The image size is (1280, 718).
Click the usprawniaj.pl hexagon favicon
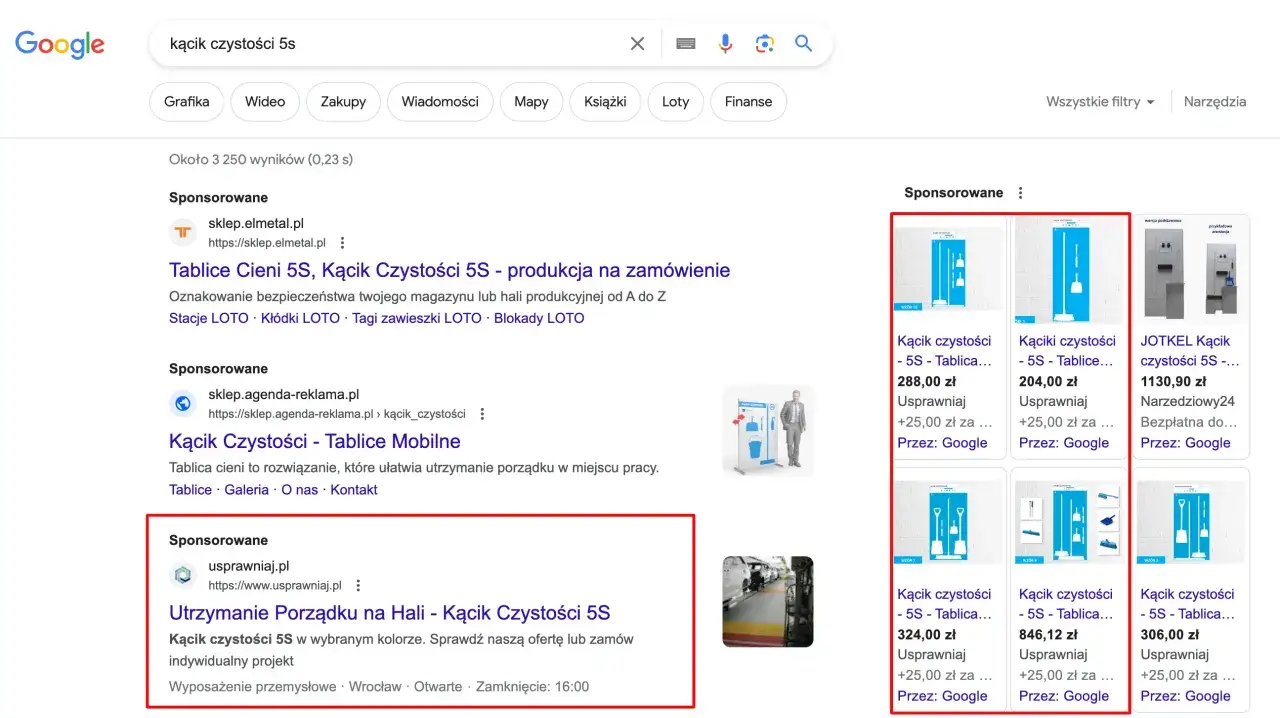tap(183, 575)
